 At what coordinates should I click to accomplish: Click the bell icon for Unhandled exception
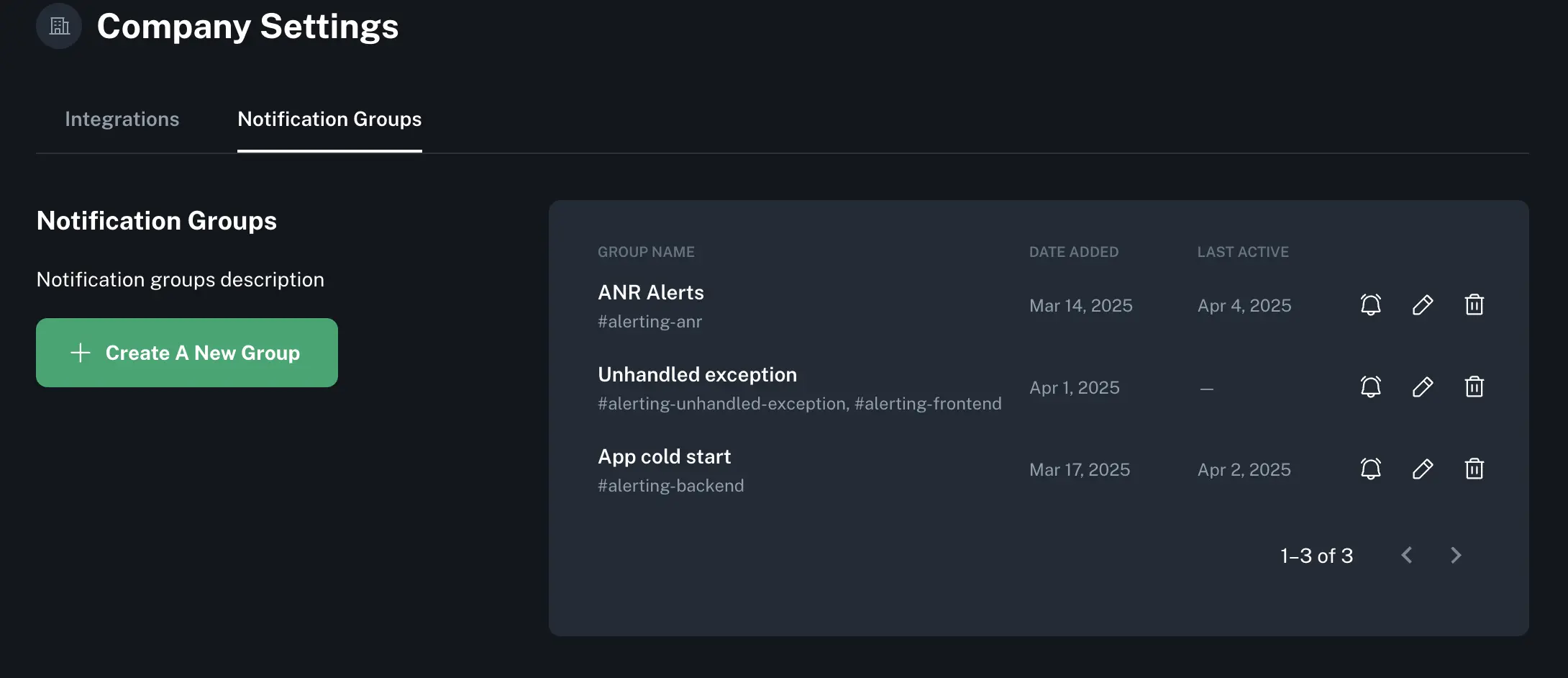[1370, 387]
